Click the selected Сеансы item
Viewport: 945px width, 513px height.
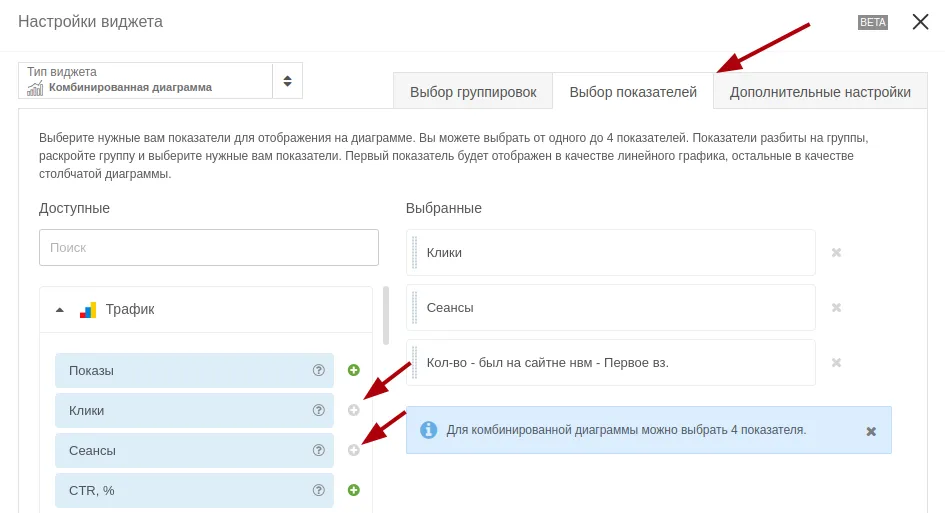coord(611,307)
